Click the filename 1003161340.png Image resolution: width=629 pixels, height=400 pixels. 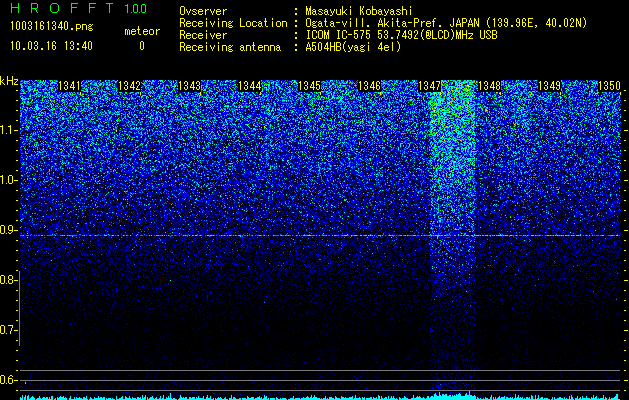[51, 27]
